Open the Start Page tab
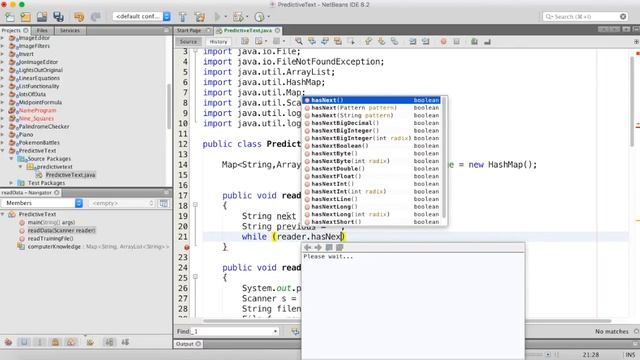 [x=189, y=31]
